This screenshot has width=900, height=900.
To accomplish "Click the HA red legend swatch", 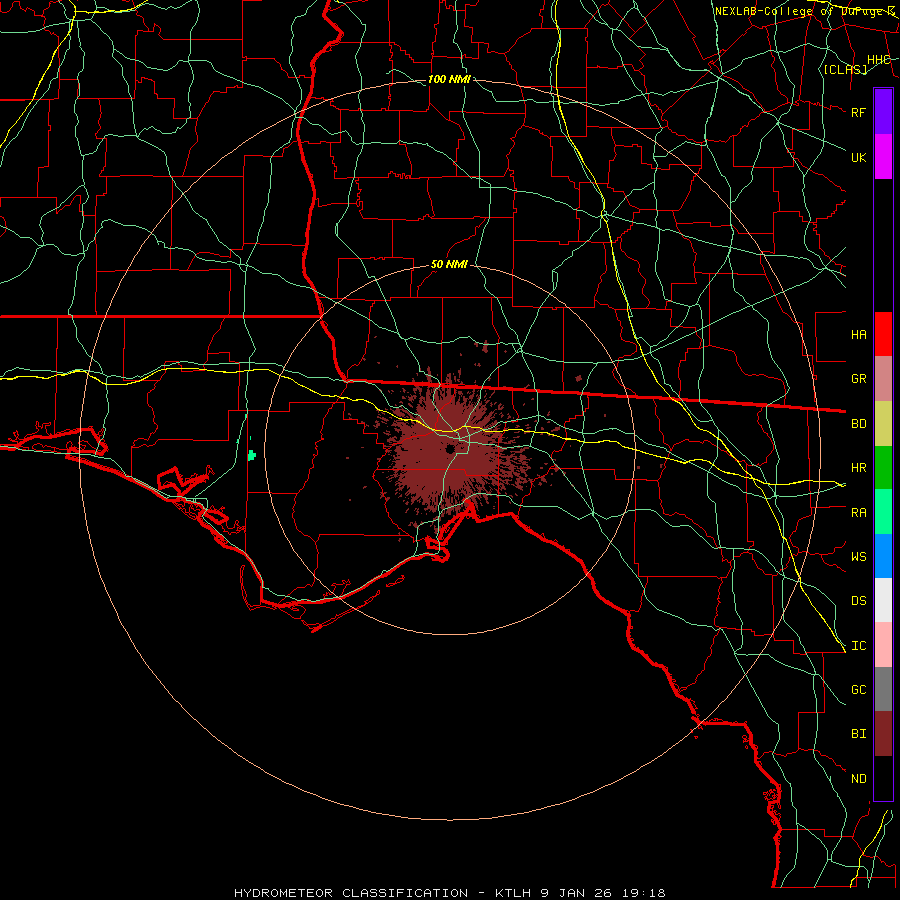I will coord(883,334).
